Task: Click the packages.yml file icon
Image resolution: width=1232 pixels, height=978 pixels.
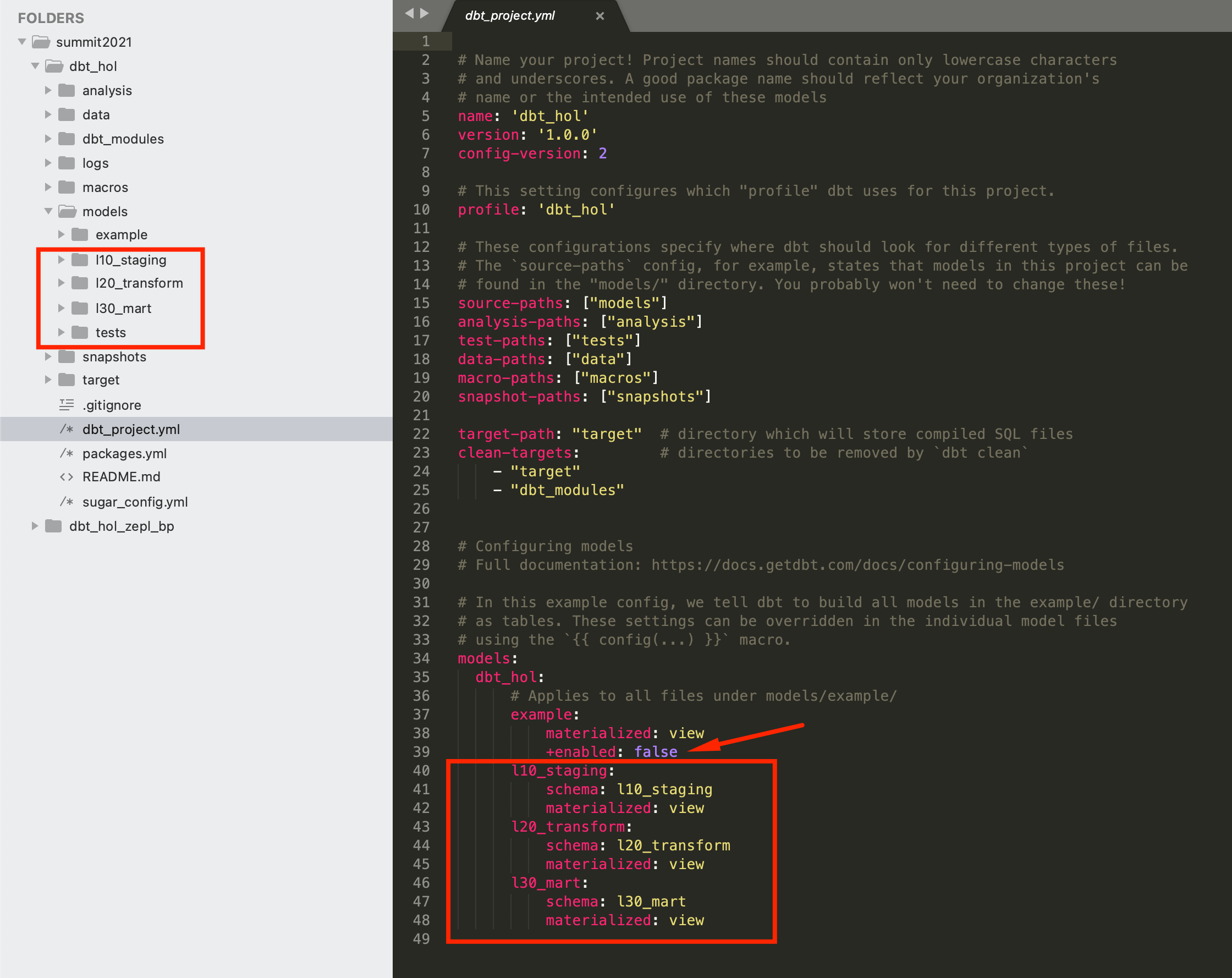Action: (x=67, y=453)
